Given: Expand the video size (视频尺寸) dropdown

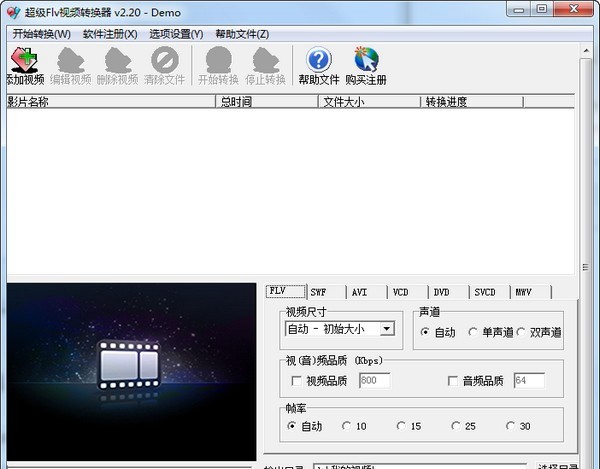Looking at the screenshot, I should click(x=387, y=329).
